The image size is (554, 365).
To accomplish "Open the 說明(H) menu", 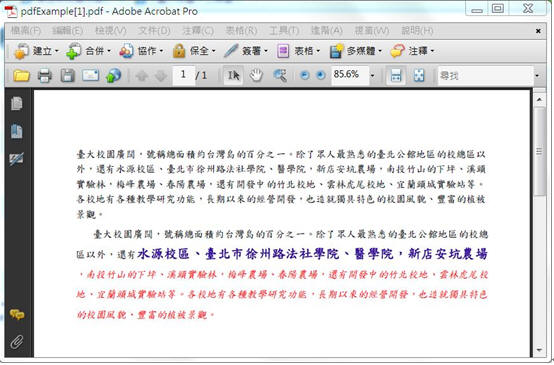I will tap(417, 31).
